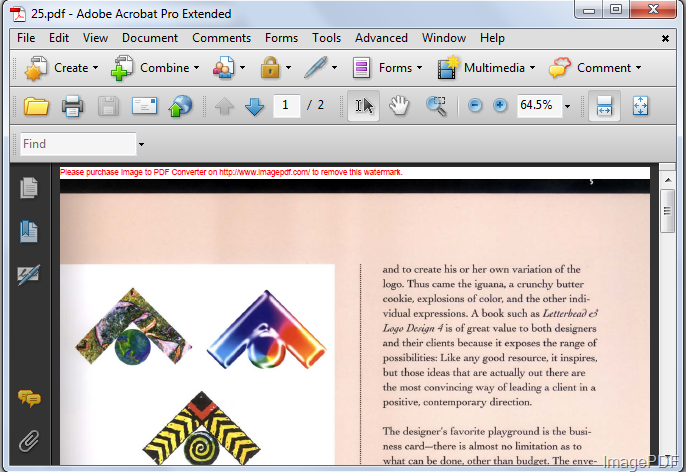Click the Create PDF starburst icon
This screenshot has width=686, height=472.
point(36,68)
